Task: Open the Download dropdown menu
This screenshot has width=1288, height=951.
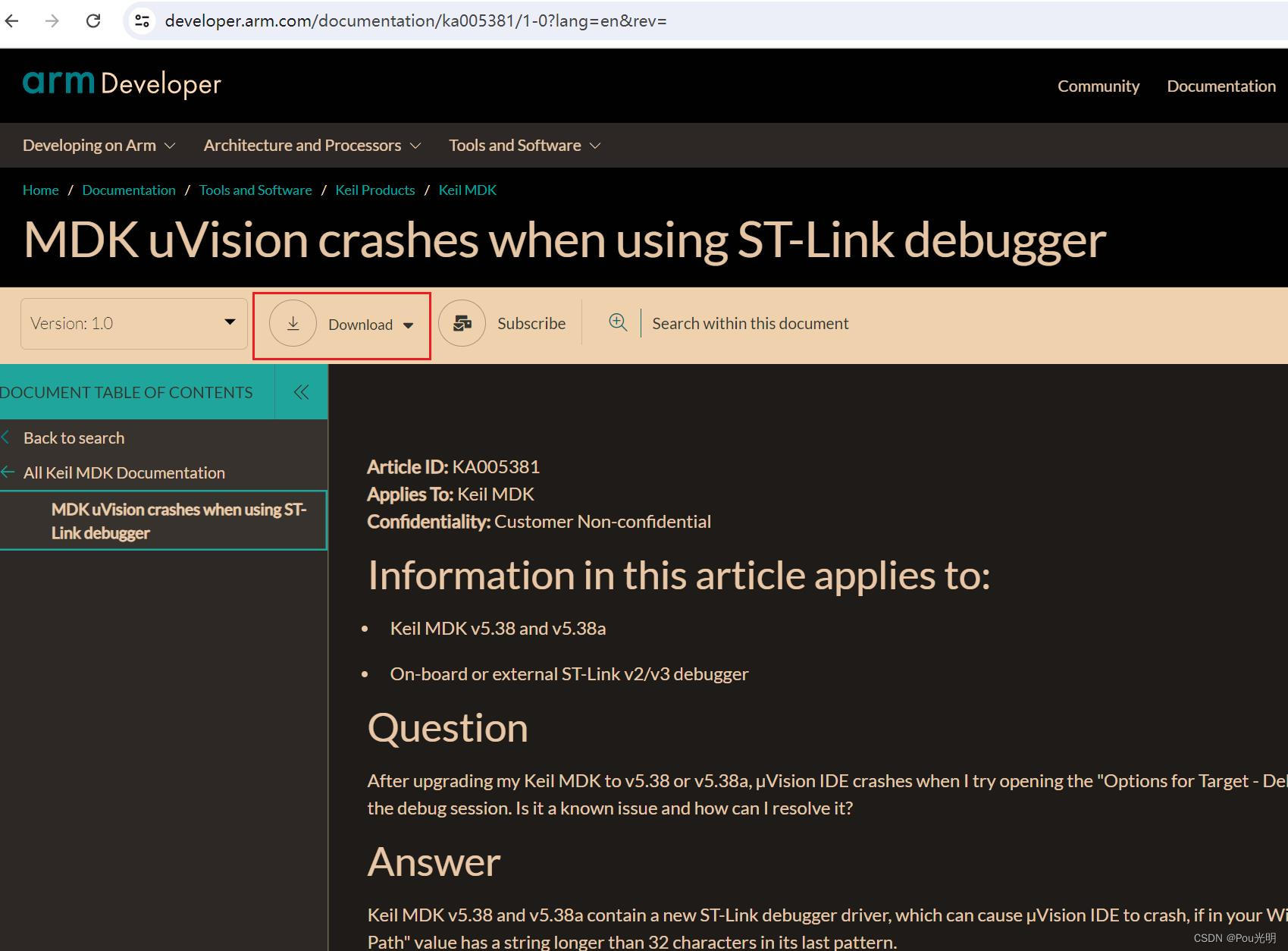Action: coord(371,325)
